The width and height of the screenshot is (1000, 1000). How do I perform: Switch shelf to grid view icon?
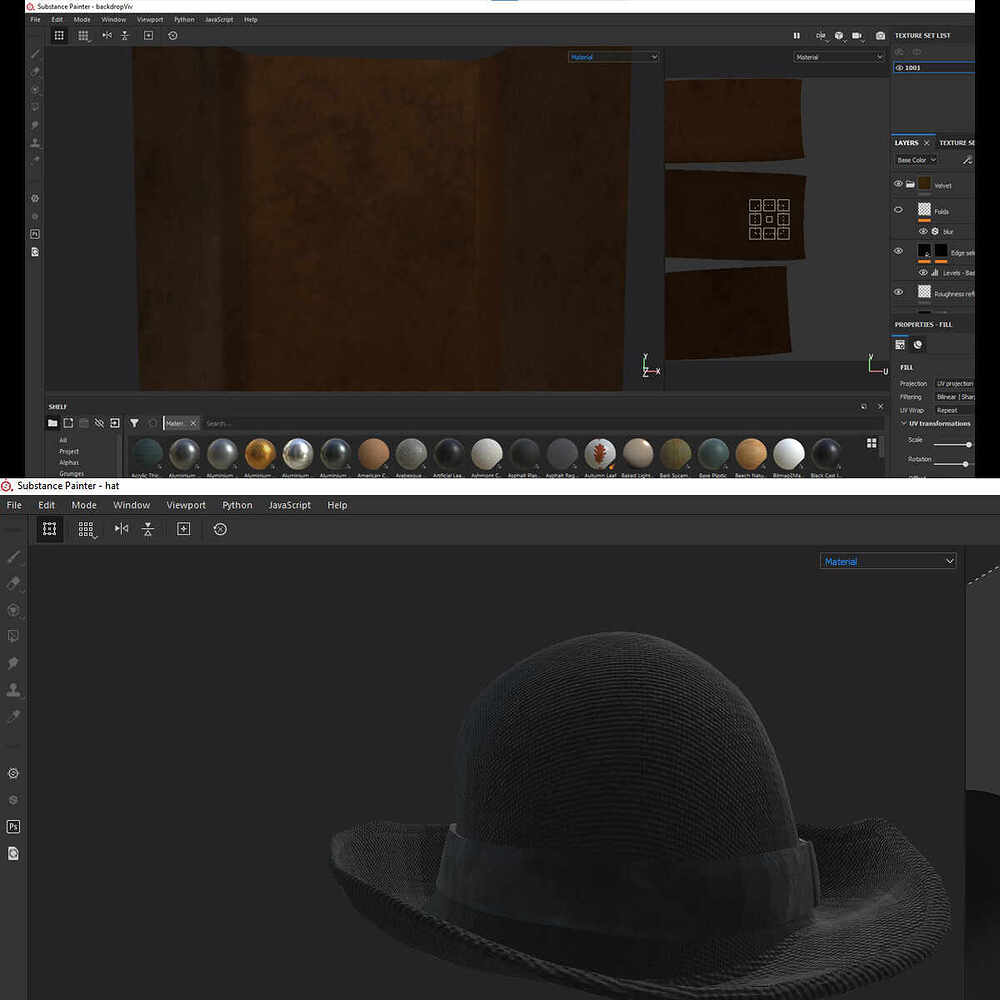click(x=872, y=443)
